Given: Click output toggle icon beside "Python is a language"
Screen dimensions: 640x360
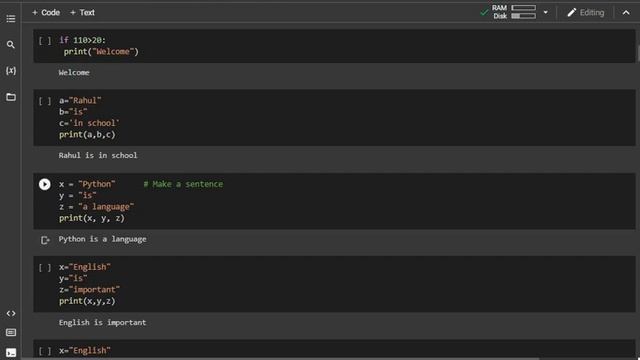Looking at the screenshot, I should [44, 240].
